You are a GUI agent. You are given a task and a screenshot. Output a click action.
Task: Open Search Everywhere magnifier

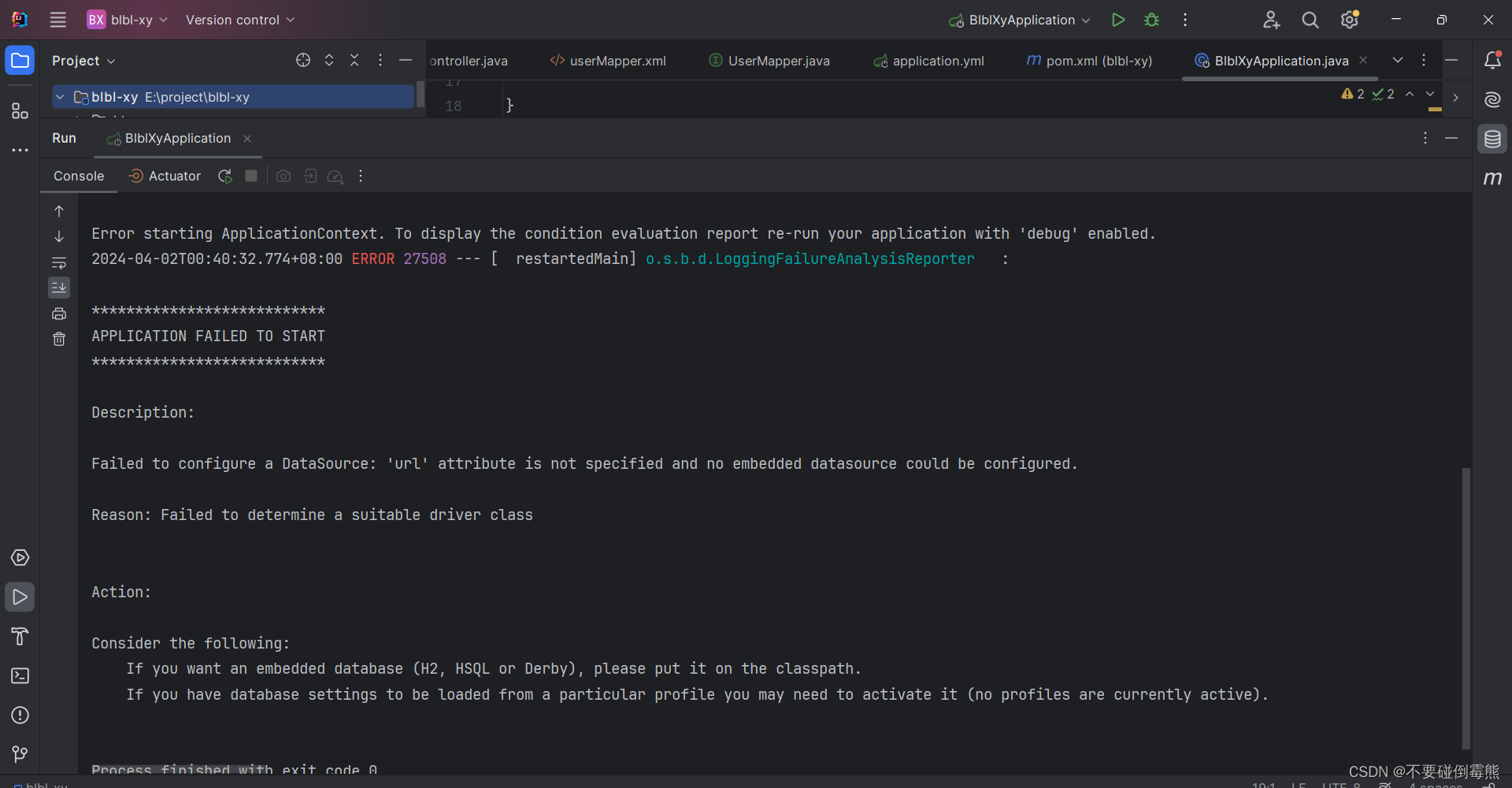click(x=1310, y=20)
